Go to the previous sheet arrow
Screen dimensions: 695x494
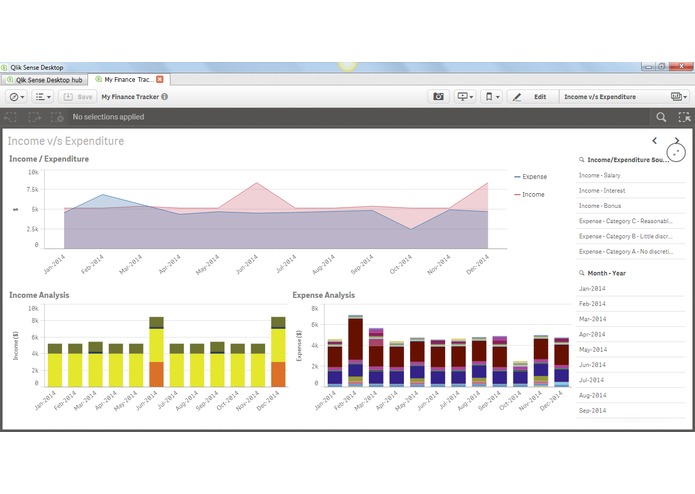tap(655, 140)
